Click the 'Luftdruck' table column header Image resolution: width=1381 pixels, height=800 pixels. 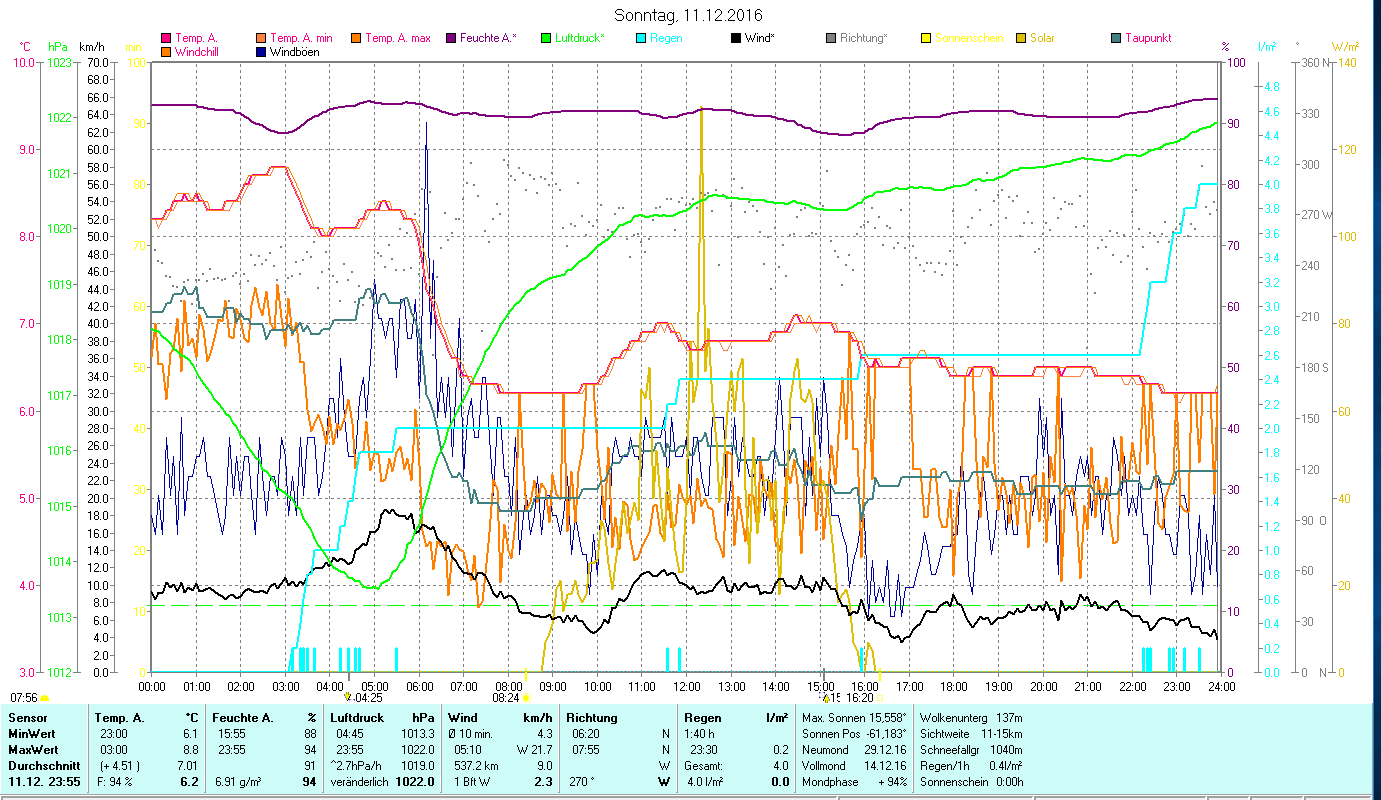tap(357, 718)
